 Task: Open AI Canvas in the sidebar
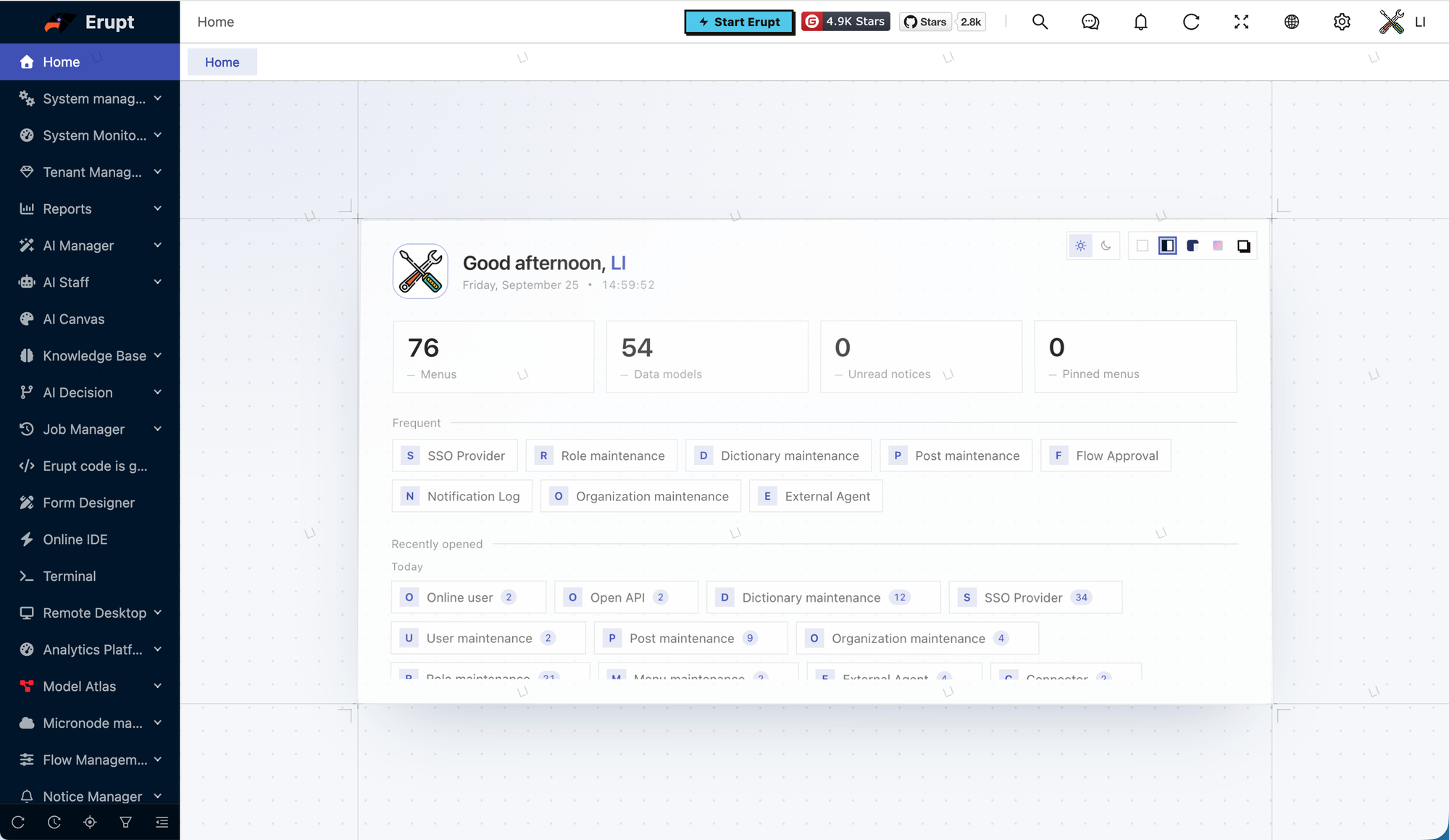tap(90, 319)
